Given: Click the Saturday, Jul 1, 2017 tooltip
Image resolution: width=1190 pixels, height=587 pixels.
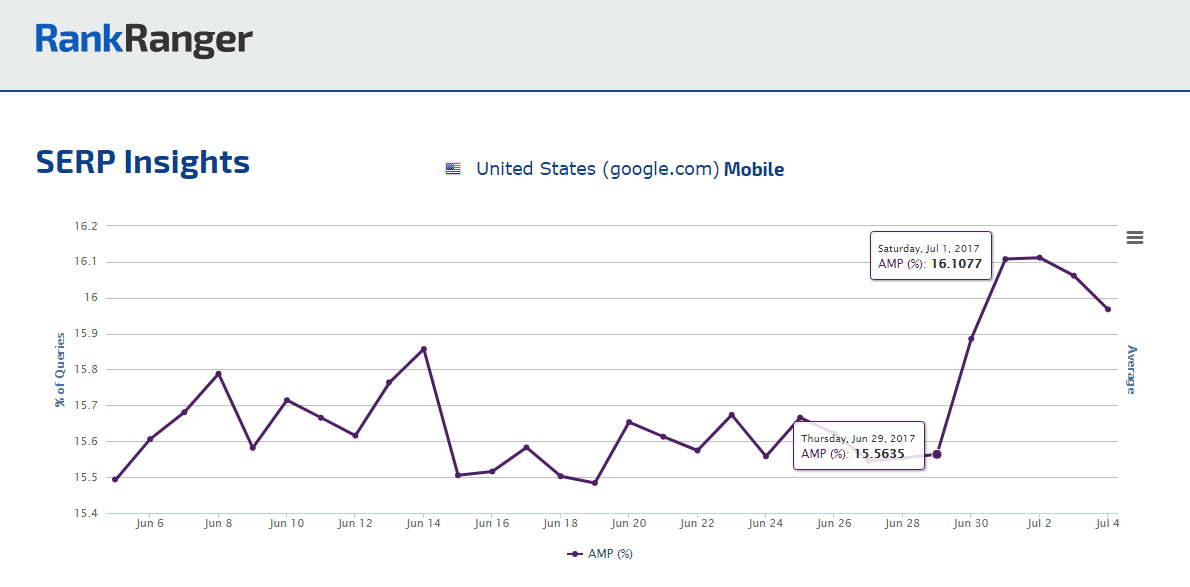Looking at the screenshot, I should click(x=929, y=256).
